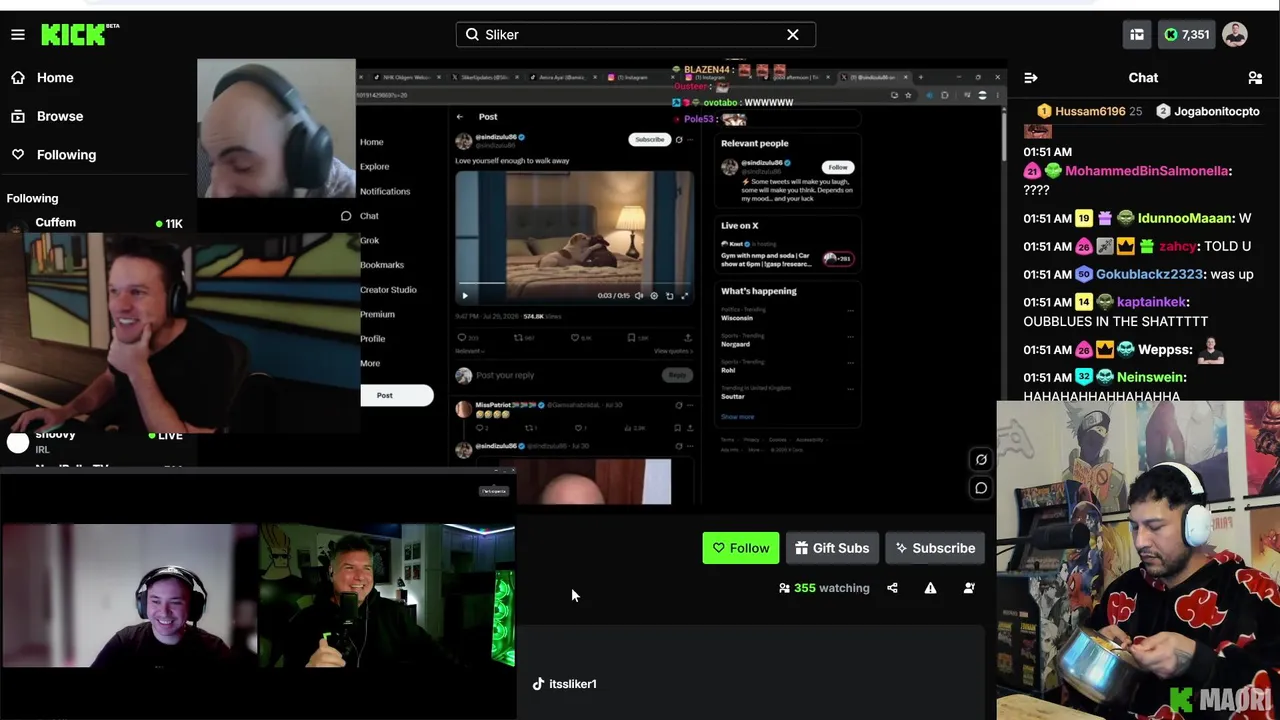
Task: Click the 355 watching viewer count
Action: click(824, 588)
